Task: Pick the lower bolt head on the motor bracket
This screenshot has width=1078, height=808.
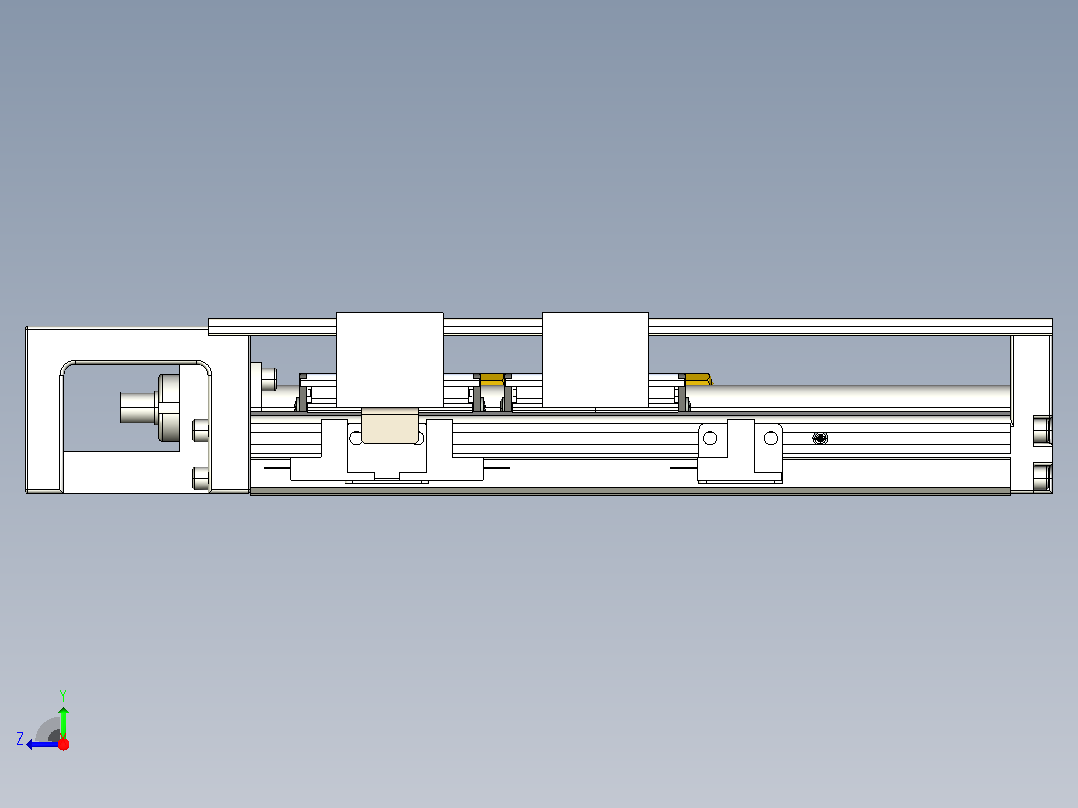Action: tap(201, 478)
